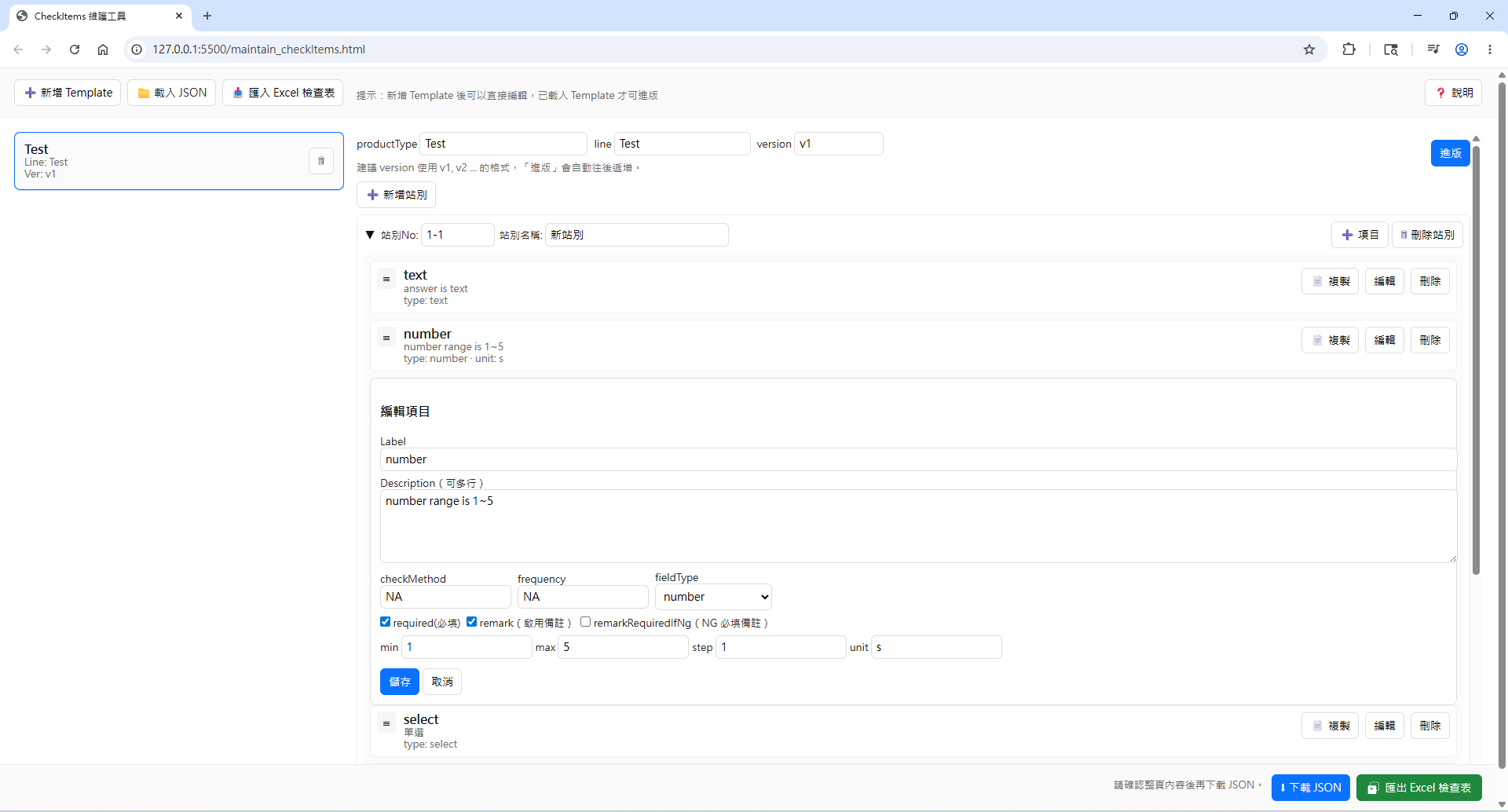
Task: Click the version input field
Action: pyautogui.click(x=839, y=144)
